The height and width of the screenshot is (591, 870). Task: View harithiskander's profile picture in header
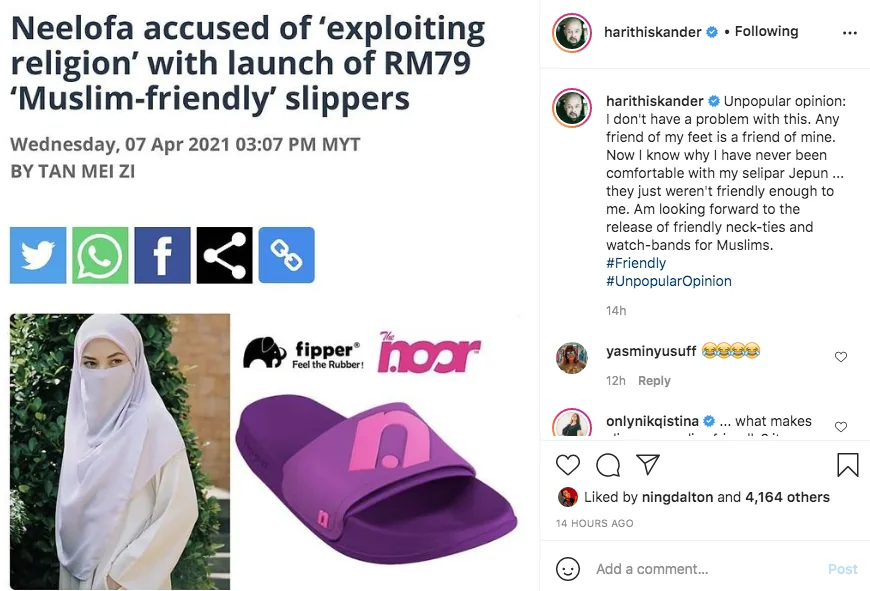pos(573,32)
